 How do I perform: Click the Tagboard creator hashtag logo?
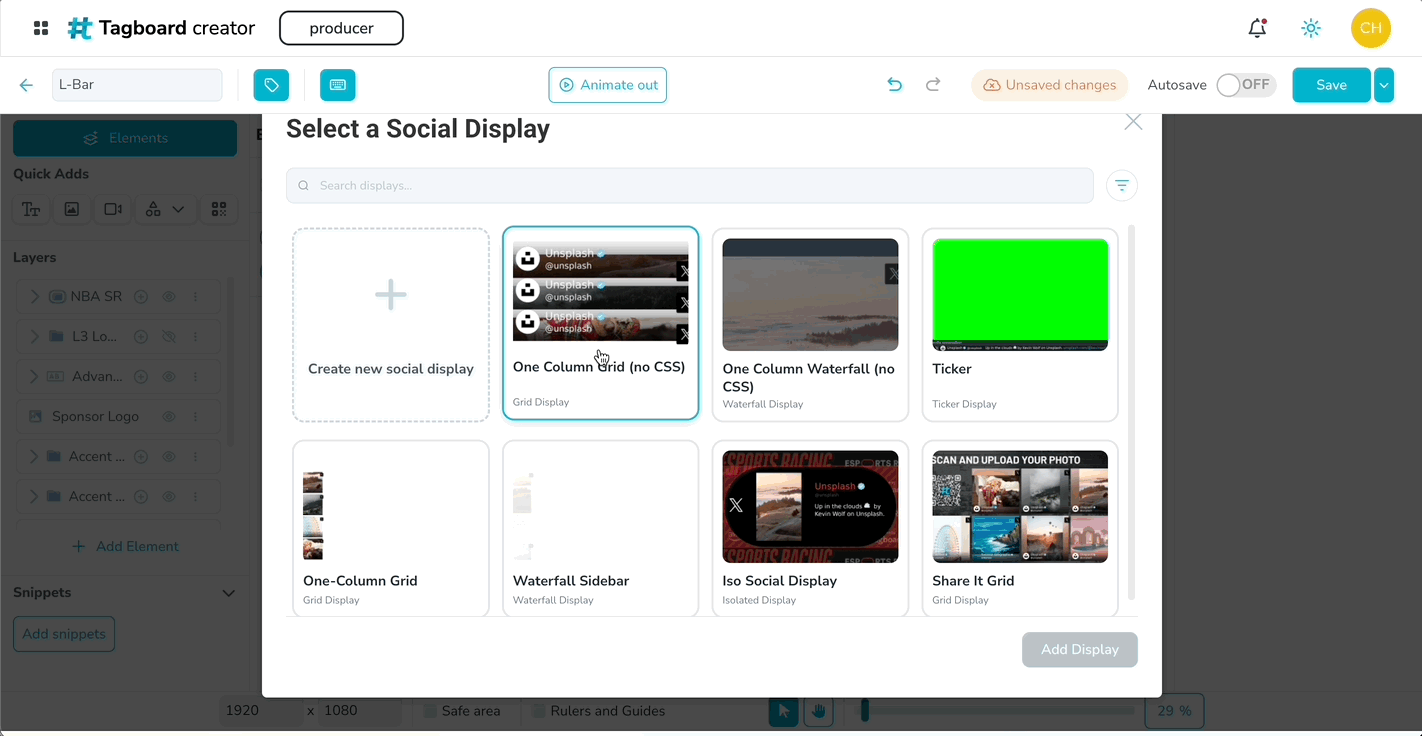[80, 28]
